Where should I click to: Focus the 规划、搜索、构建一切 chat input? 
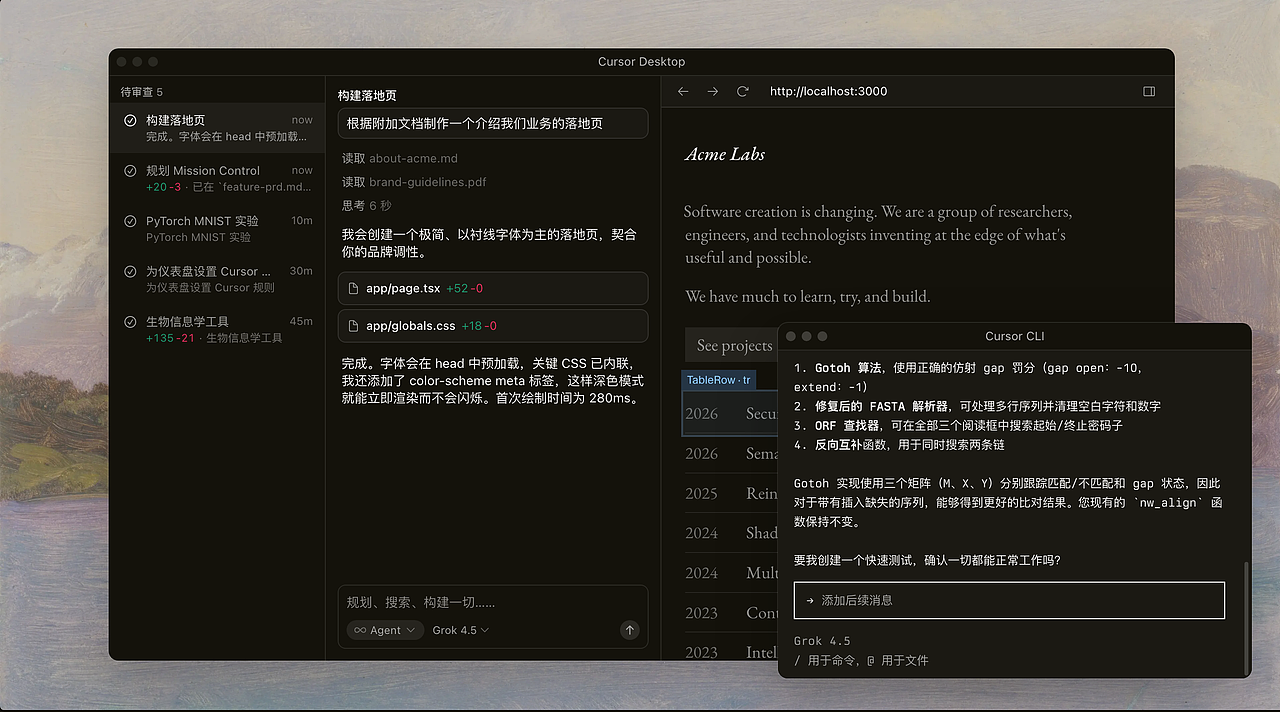[493, 602]
